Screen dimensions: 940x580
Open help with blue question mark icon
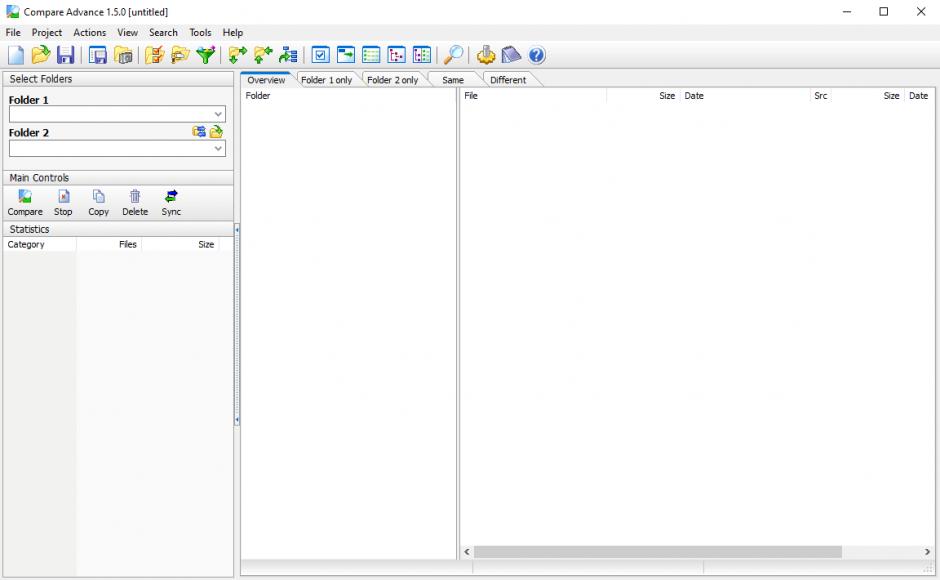click(537, 55)
